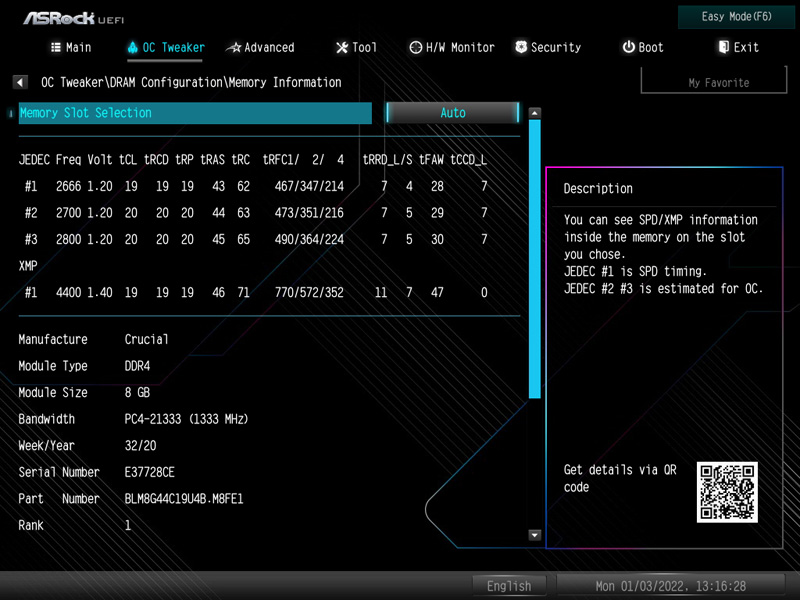Click the tCCD_L column header
This screenshot has width=800, height=600.
[x=468, y=160]
